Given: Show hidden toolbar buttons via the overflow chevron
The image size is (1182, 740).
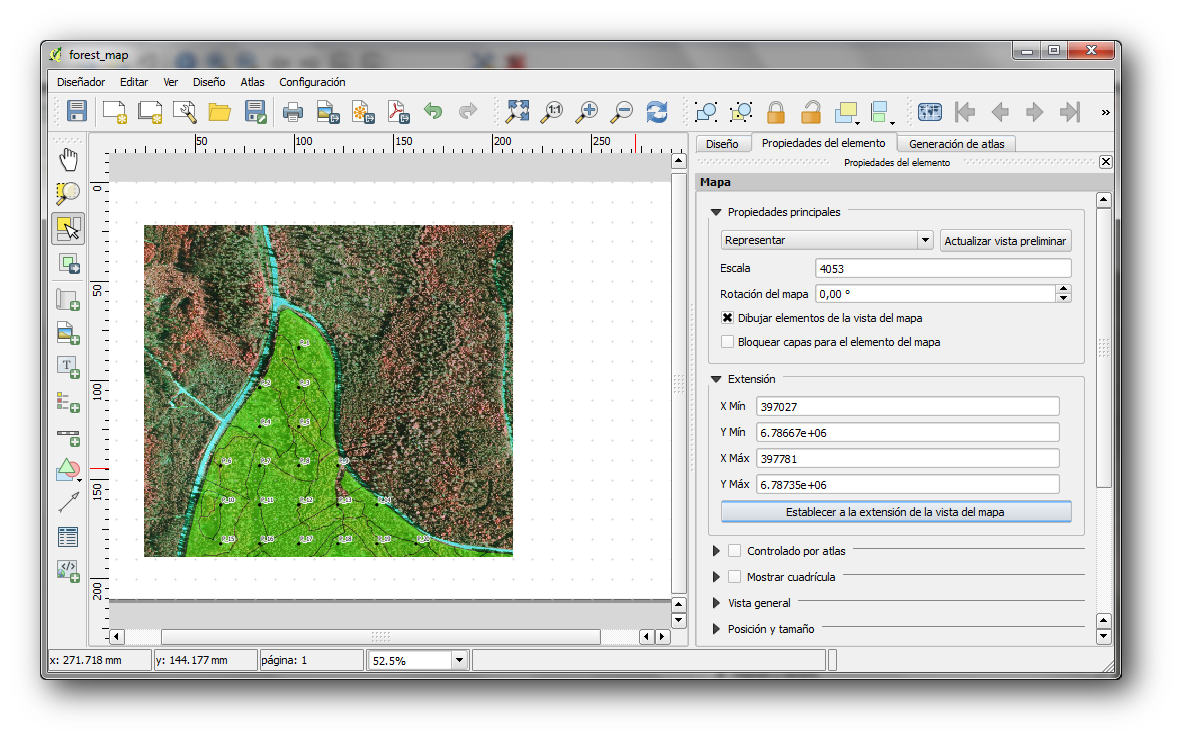Looking at the screenshot, I should (1105, 112).
